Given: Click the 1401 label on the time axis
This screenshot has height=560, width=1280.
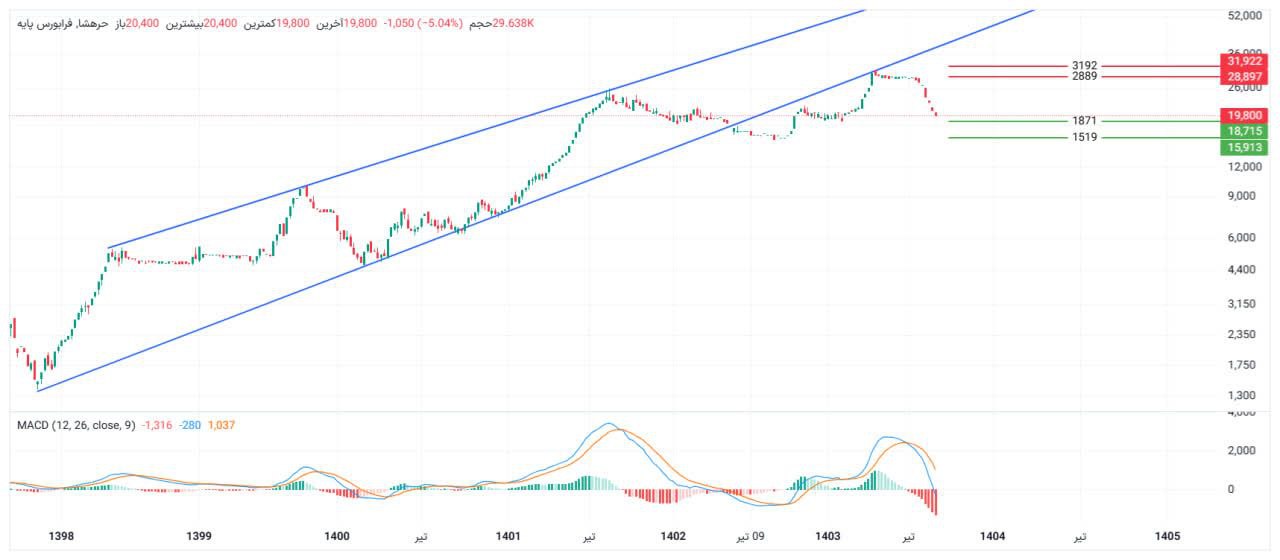Looking at the screenshot, I should 508,537.
